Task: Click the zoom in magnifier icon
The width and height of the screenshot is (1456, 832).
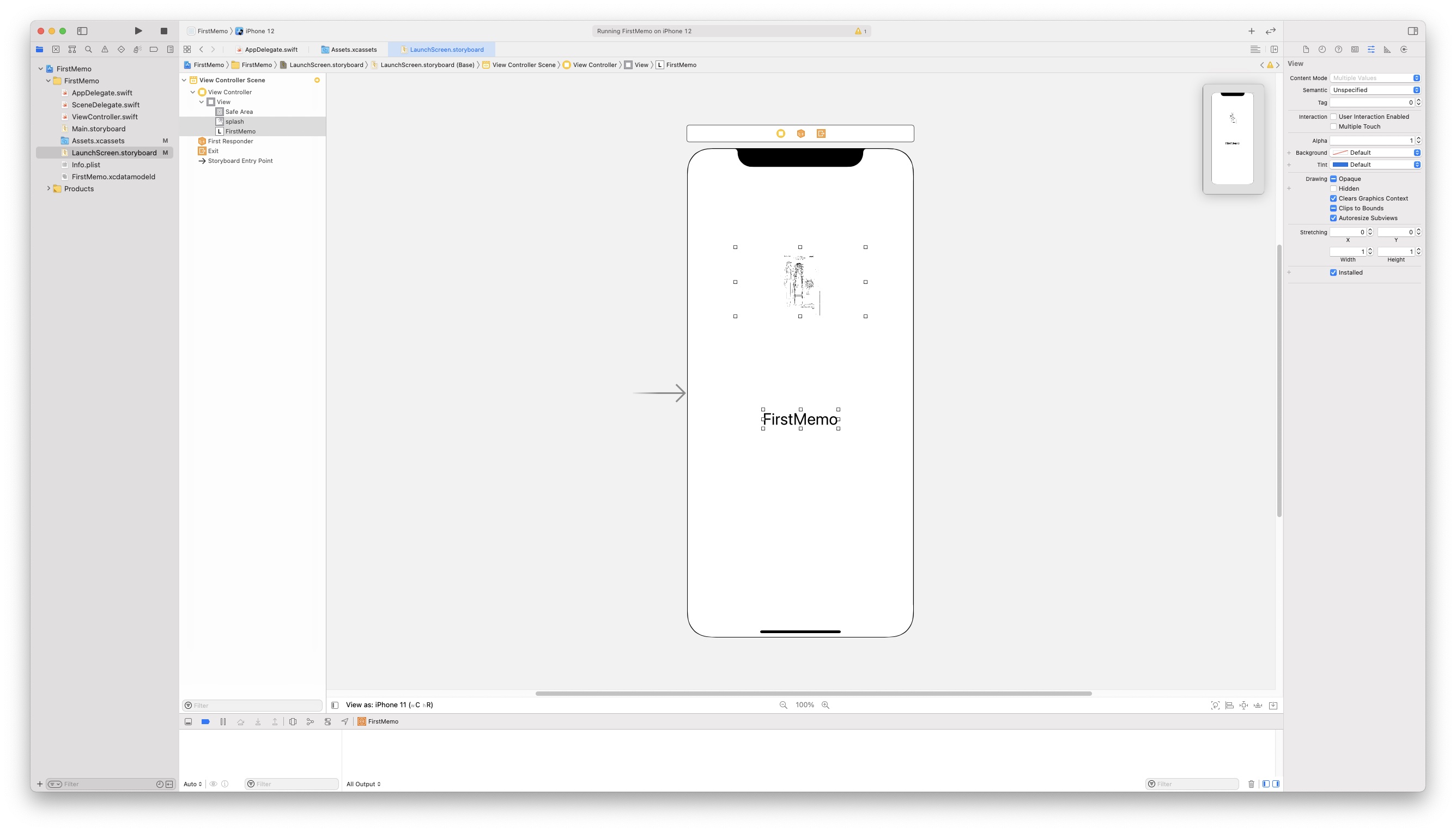Action: click(825, 705)
